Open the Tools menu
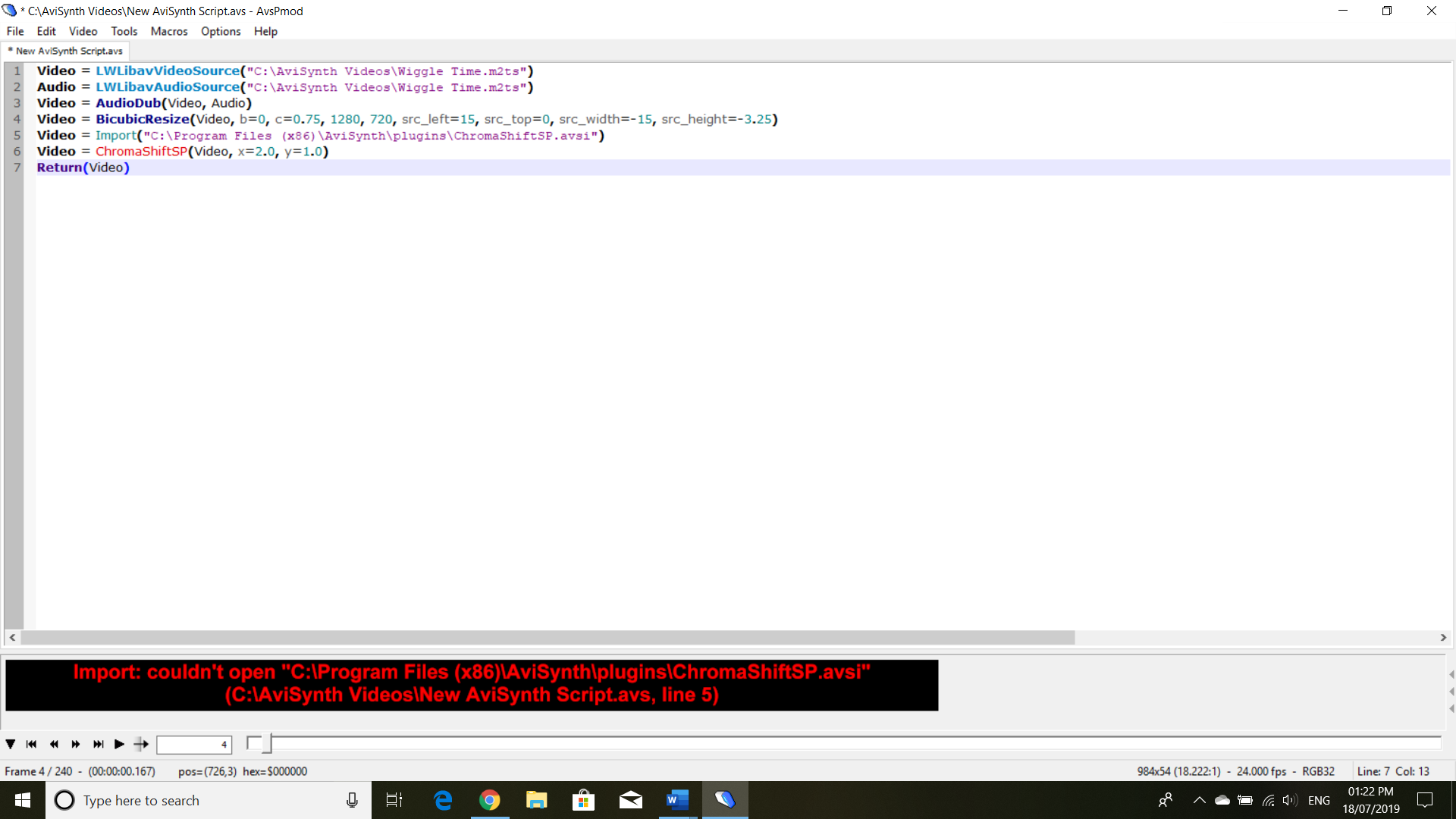The width and height of the screenshot is (1456, 819). 124,31
